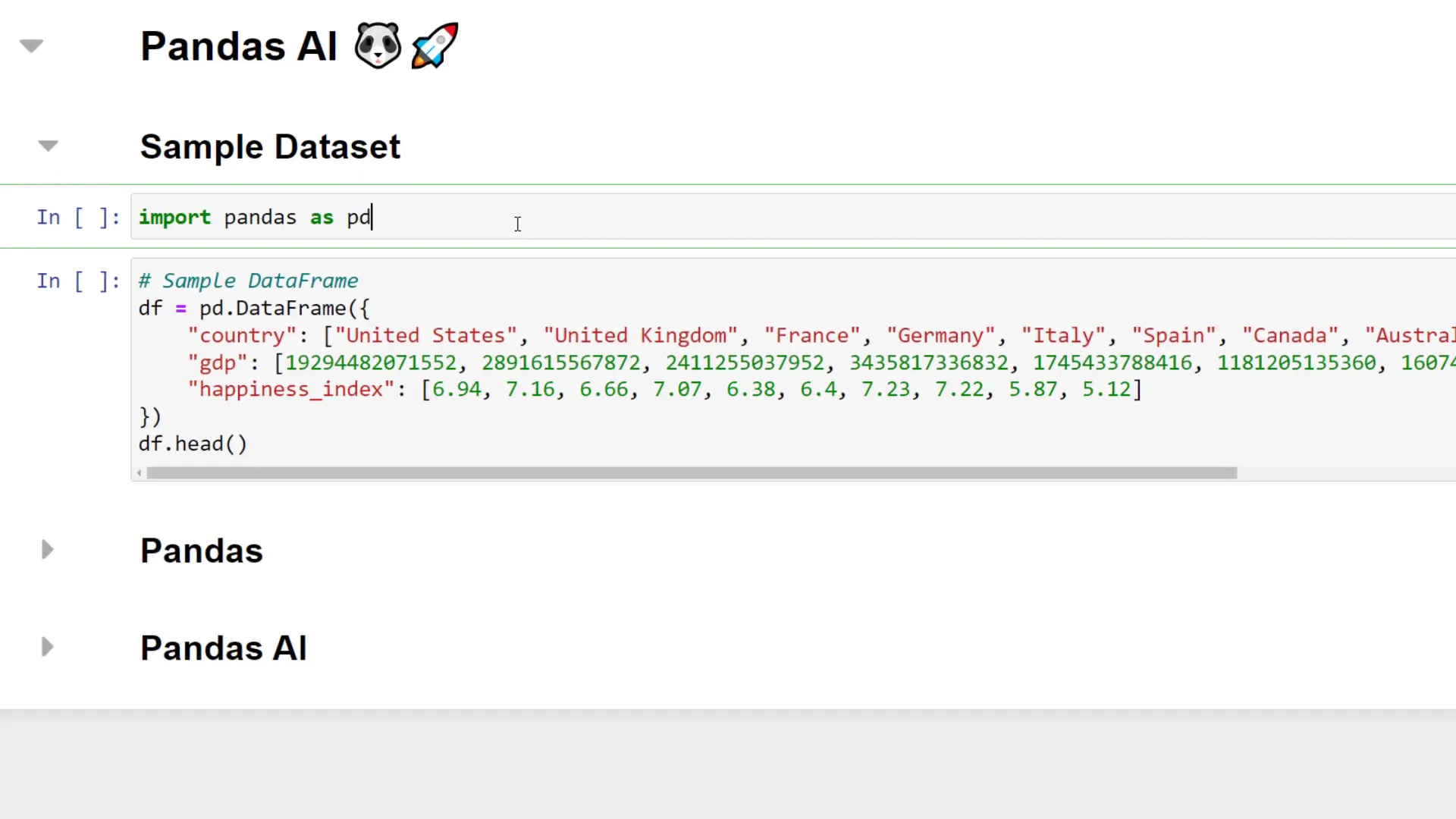
Task: Select the Pandas heading text
Action: pyautogui.click(x=202, y=551)
